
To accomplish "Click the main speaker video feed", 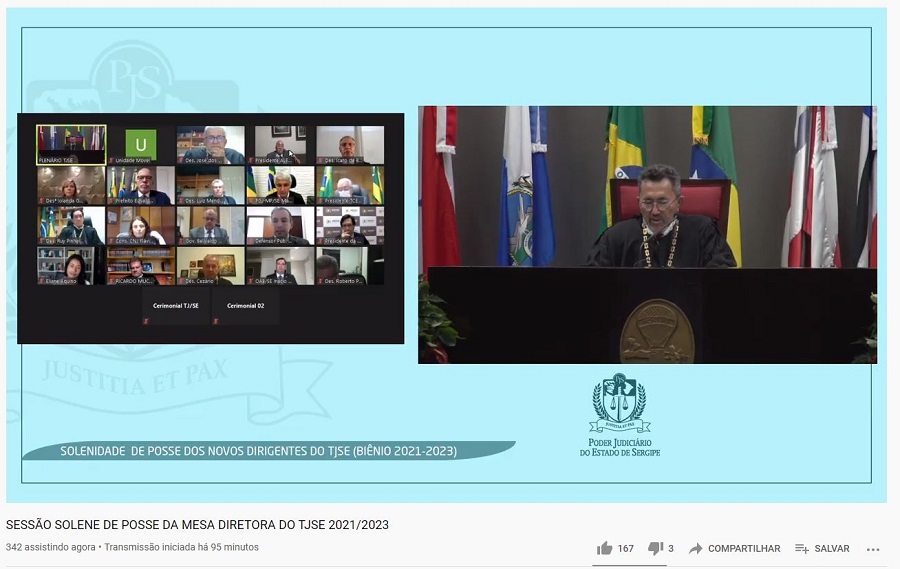I will click(647, 234).
